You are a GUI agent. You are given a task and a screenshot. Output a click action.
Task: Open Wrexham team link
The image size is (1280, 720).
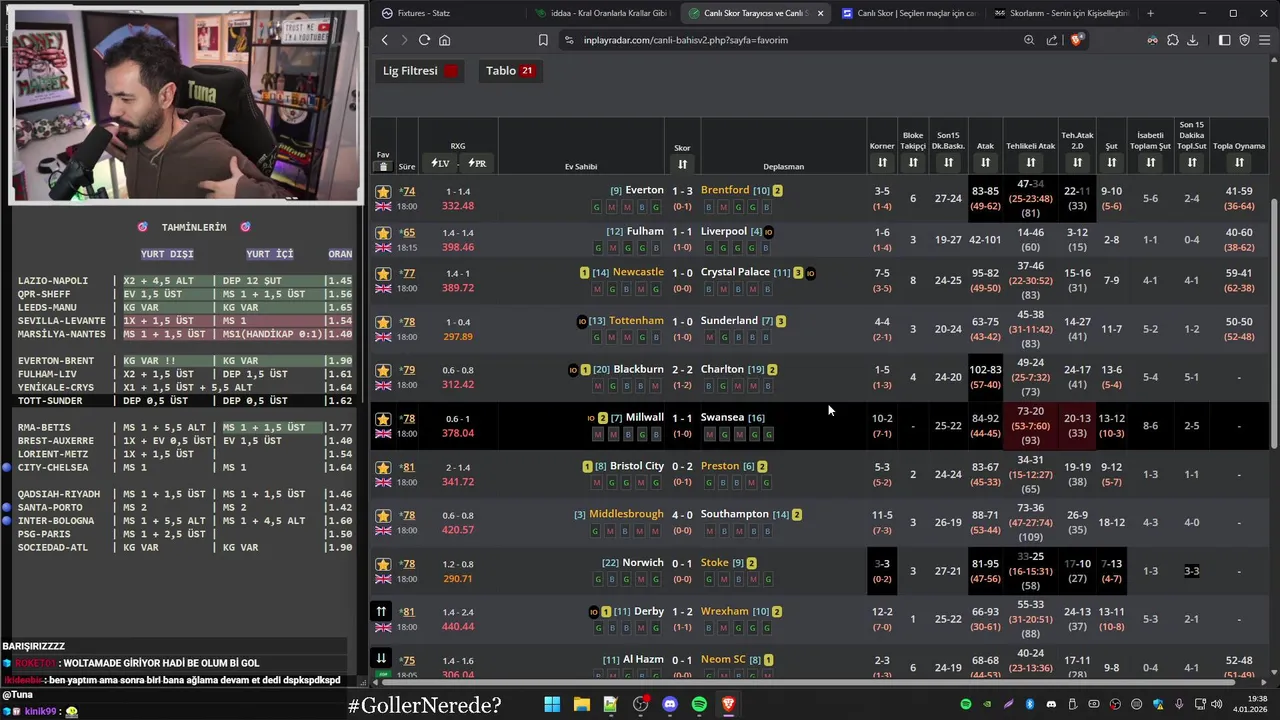725,611
